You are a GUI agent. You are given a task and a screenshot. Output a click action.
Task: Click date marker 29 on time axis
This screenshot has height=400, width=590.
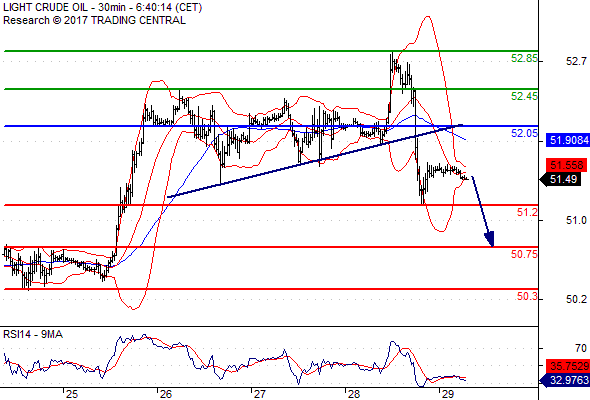click(447, 394)
